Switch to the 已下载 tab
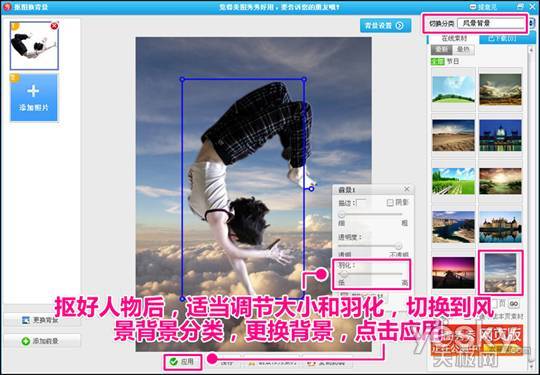Screen dimensions: 540x375 tap(502, 39)
